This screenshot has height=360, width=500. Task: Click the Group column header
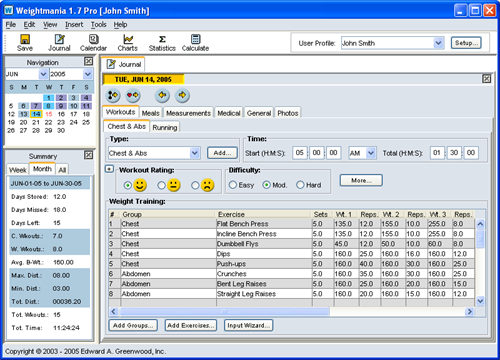point(168,214)
